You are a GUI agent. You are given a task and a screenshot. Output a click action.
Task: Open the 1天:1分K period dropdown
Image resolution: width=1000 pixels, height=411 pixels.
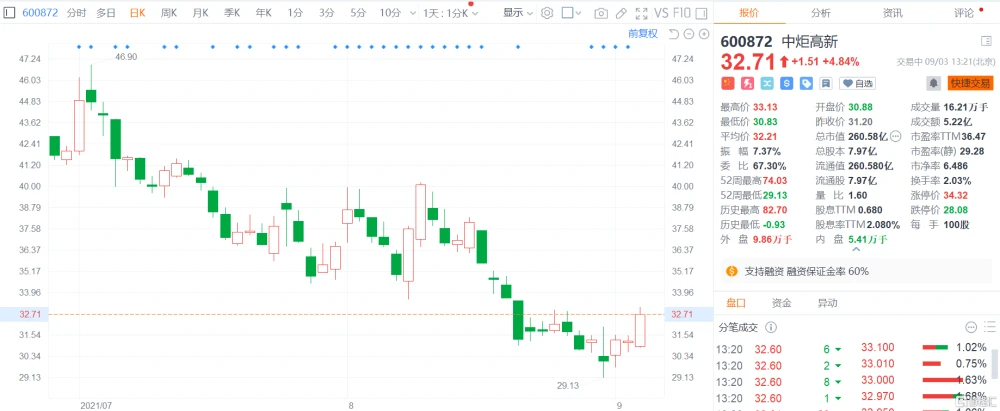[x=450, y=13]
